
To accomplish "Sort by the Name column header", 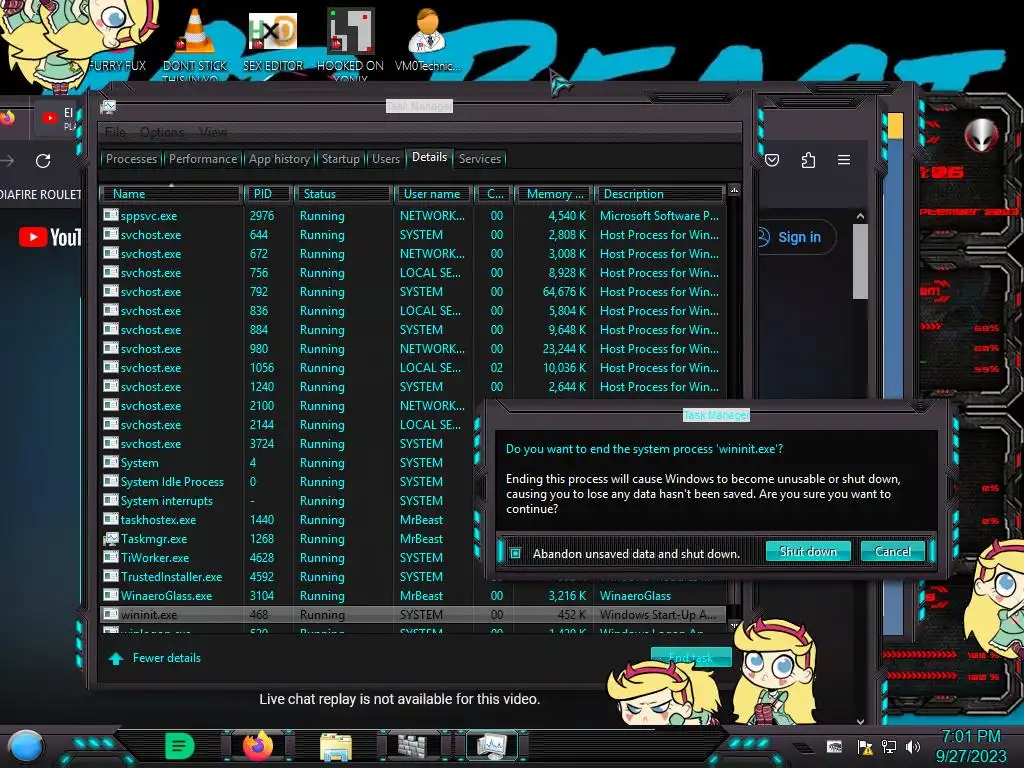I will pos(170,194).
